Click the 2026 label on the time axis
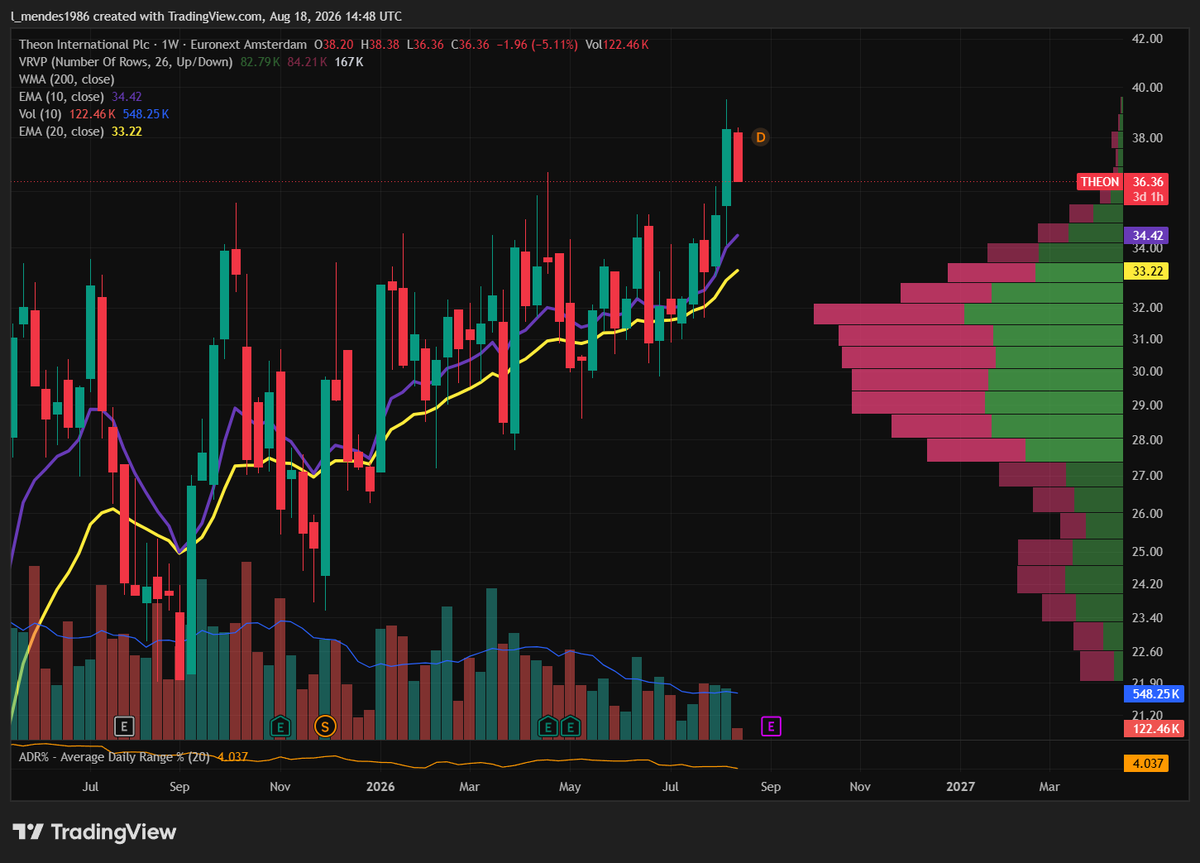The image size is (1200, 863). (x=380, y=787)
